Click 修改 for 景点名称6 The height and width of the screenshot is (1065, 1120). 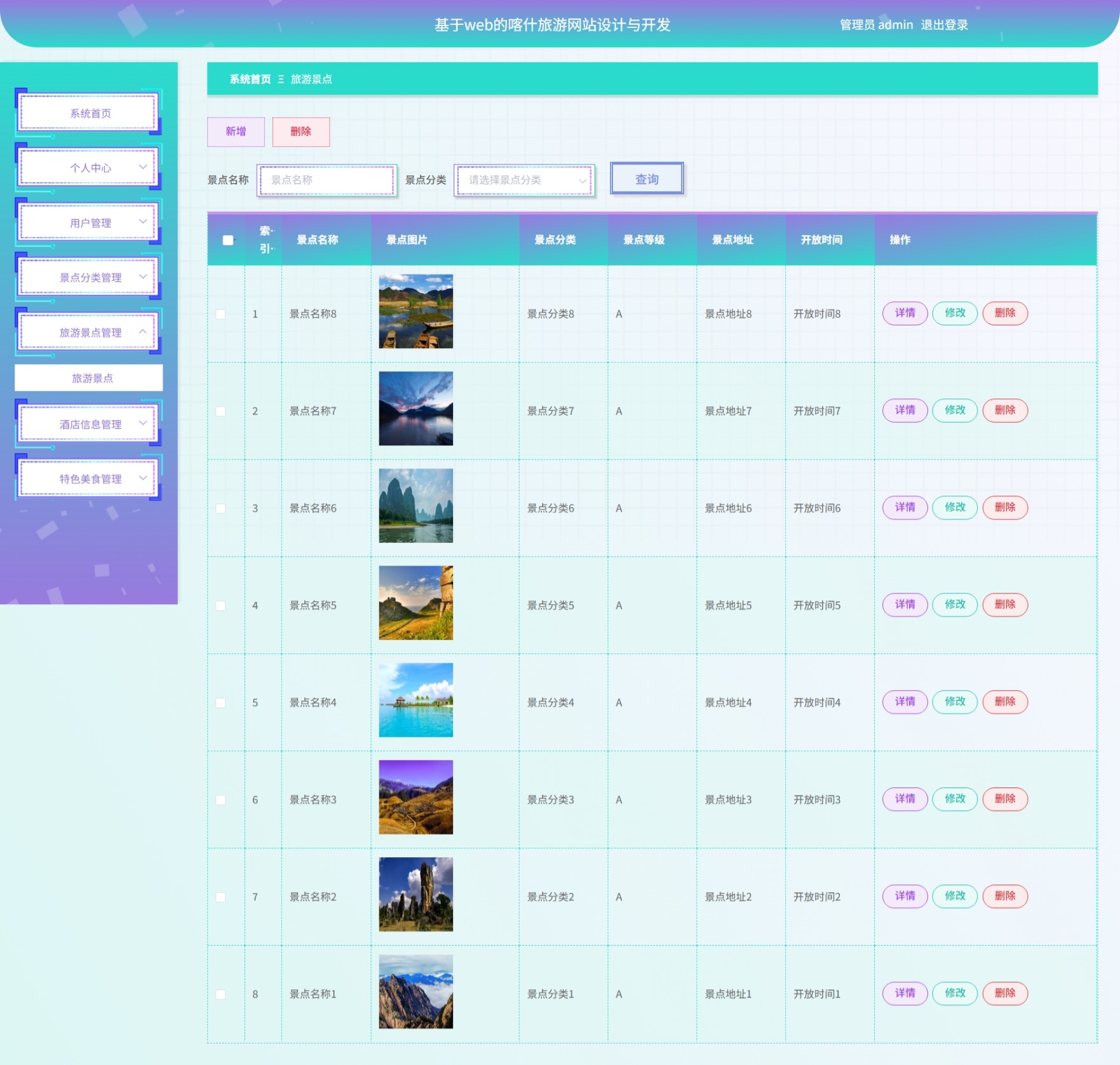pyautogui.click(x=955, y=508)
